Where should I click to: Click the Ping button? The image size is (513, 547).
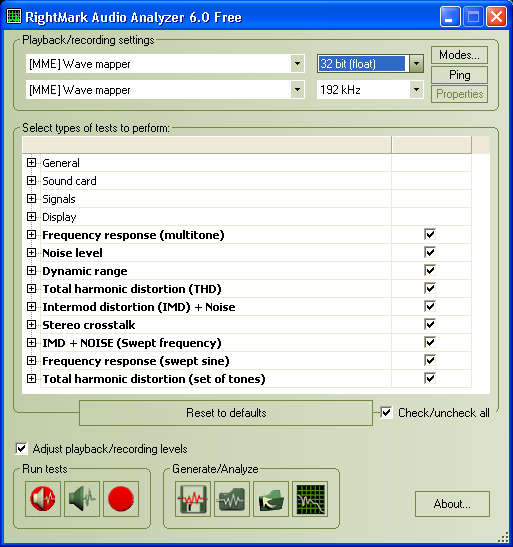point(459,75)
